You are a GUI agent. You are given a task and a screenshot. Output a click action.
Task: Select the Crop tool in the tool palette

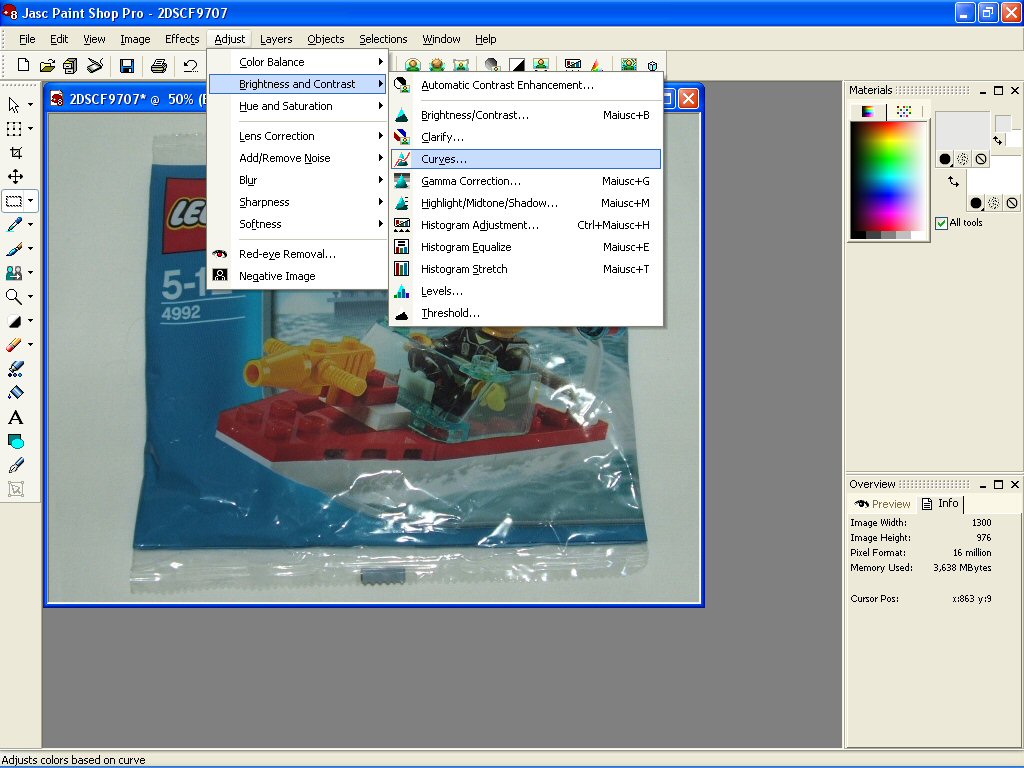(x=15, y=153)
